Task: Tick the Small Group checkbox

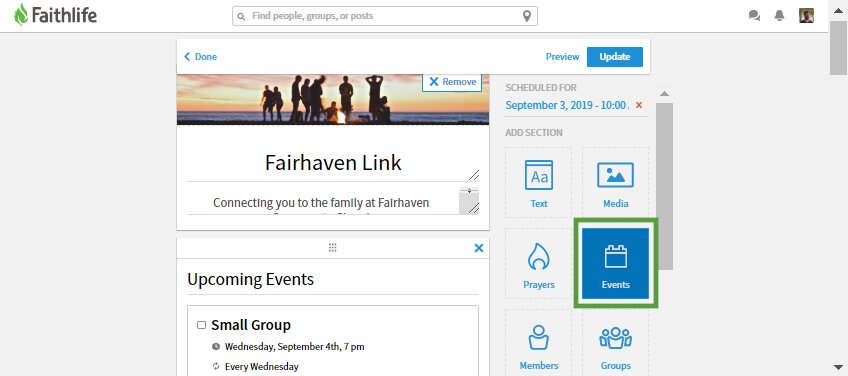Action: [x=201, y=325]
